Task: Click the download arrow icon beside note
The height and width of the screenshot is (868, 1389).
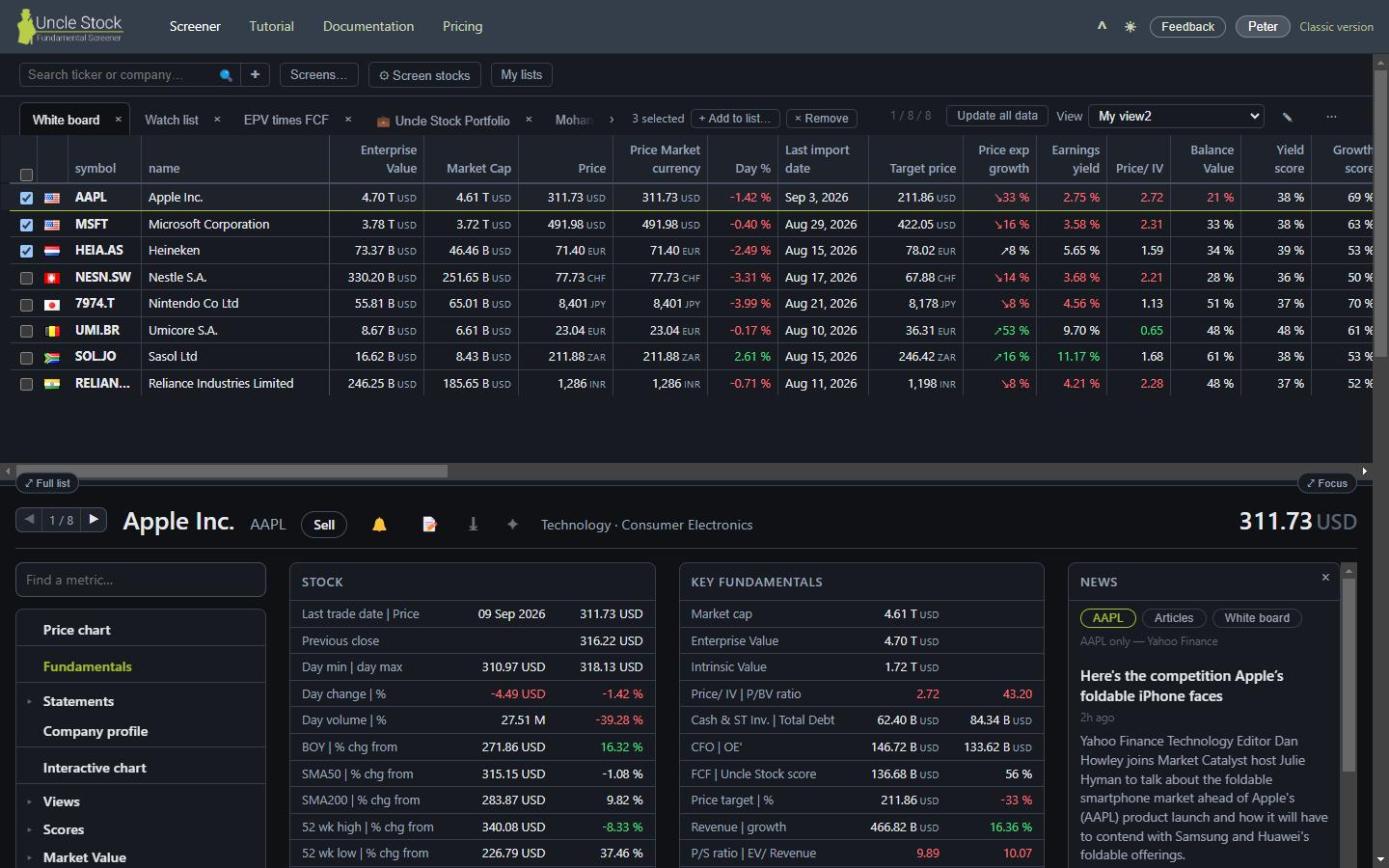Action: (x=473, y=524)
